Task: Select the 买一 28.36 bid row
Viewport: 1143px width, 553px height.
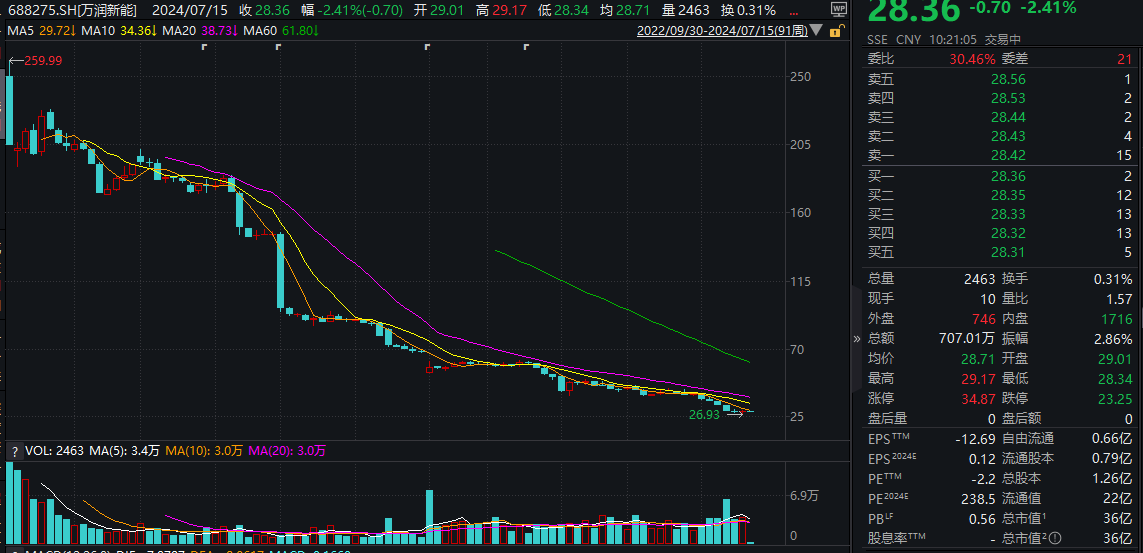Action: 1000,176
